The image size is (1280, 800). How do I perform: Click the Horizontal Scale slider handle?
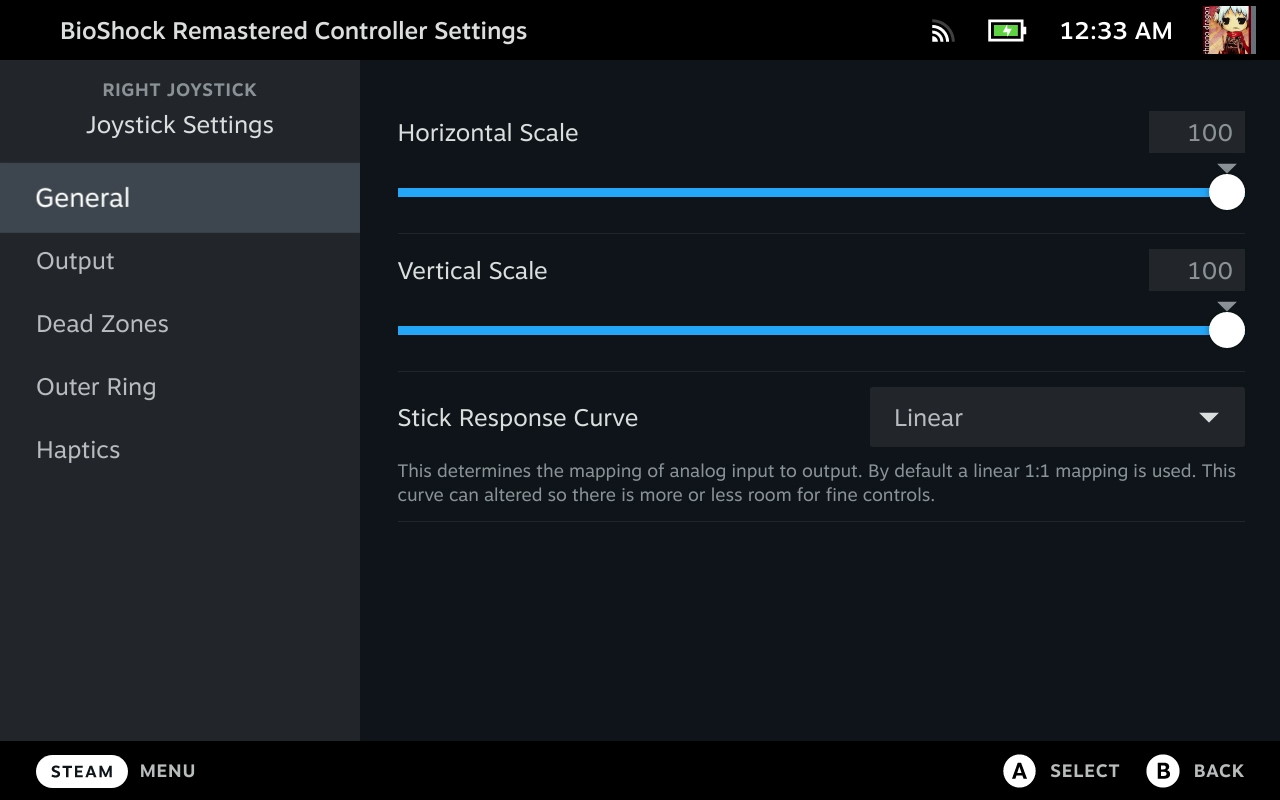click(1226, 192)
